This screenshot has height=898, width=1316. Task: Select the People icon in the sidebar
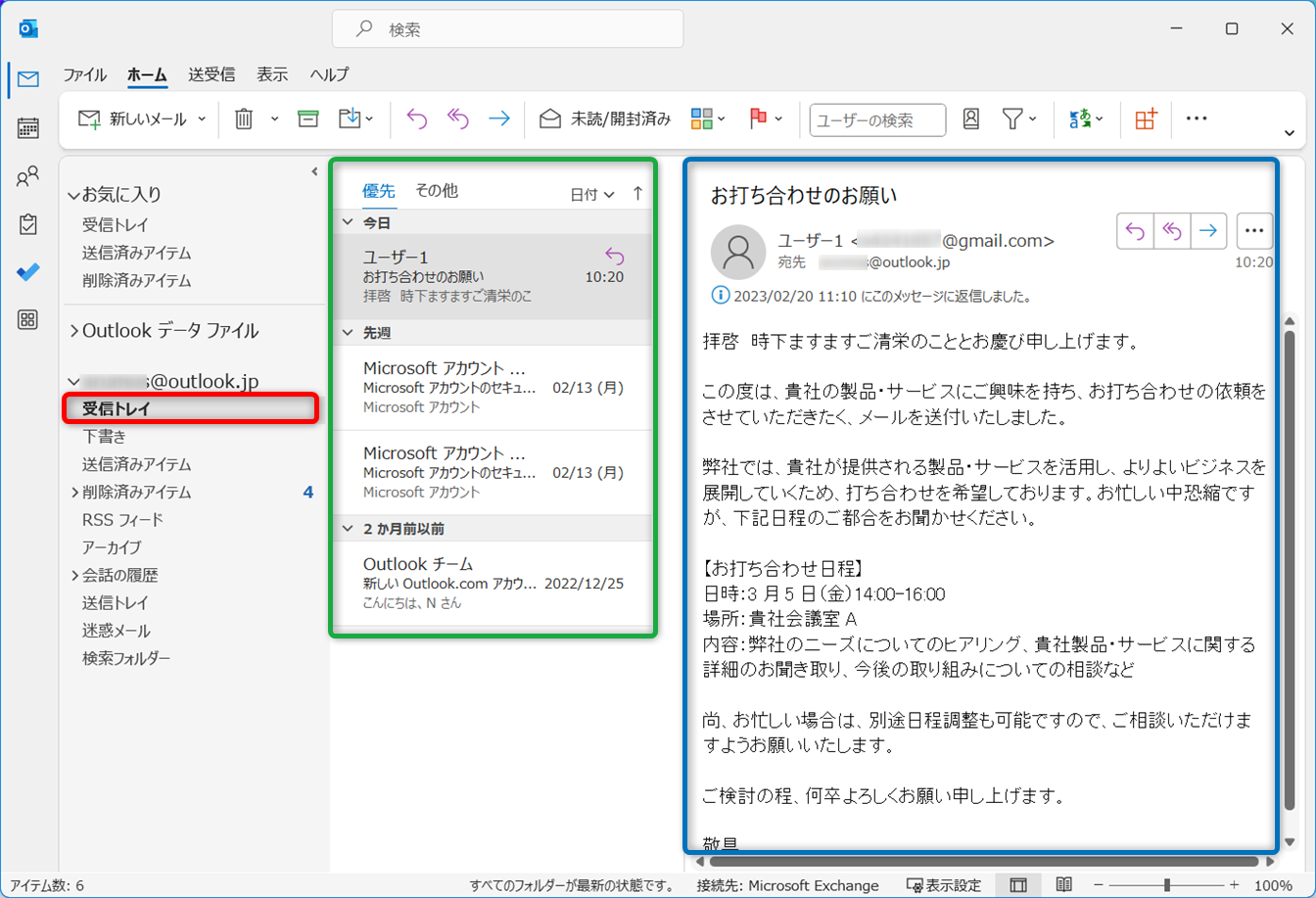click(x=28, y=176)
